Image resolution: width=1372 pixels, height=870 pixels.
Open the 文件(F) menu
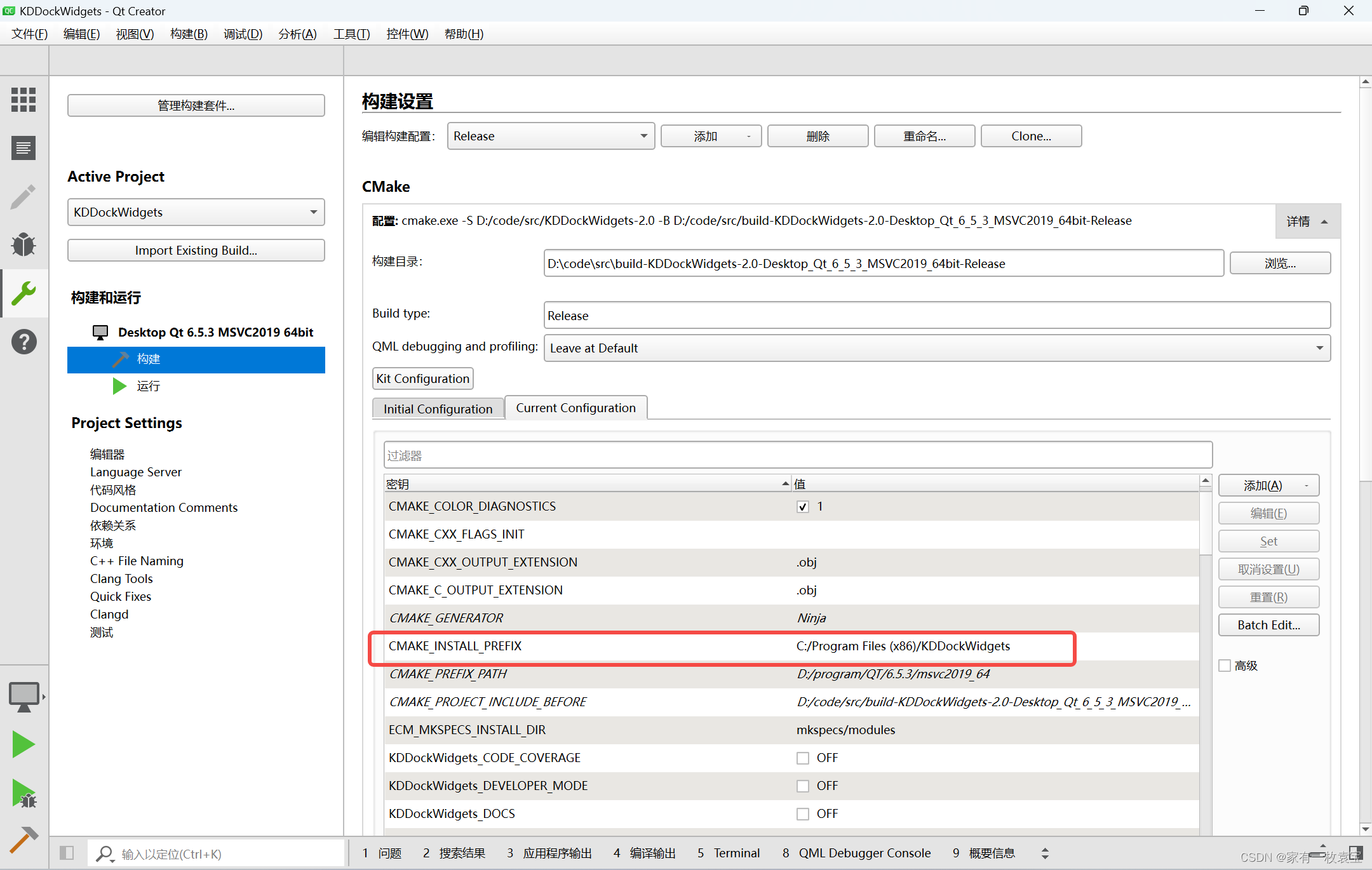coord(29,34)
